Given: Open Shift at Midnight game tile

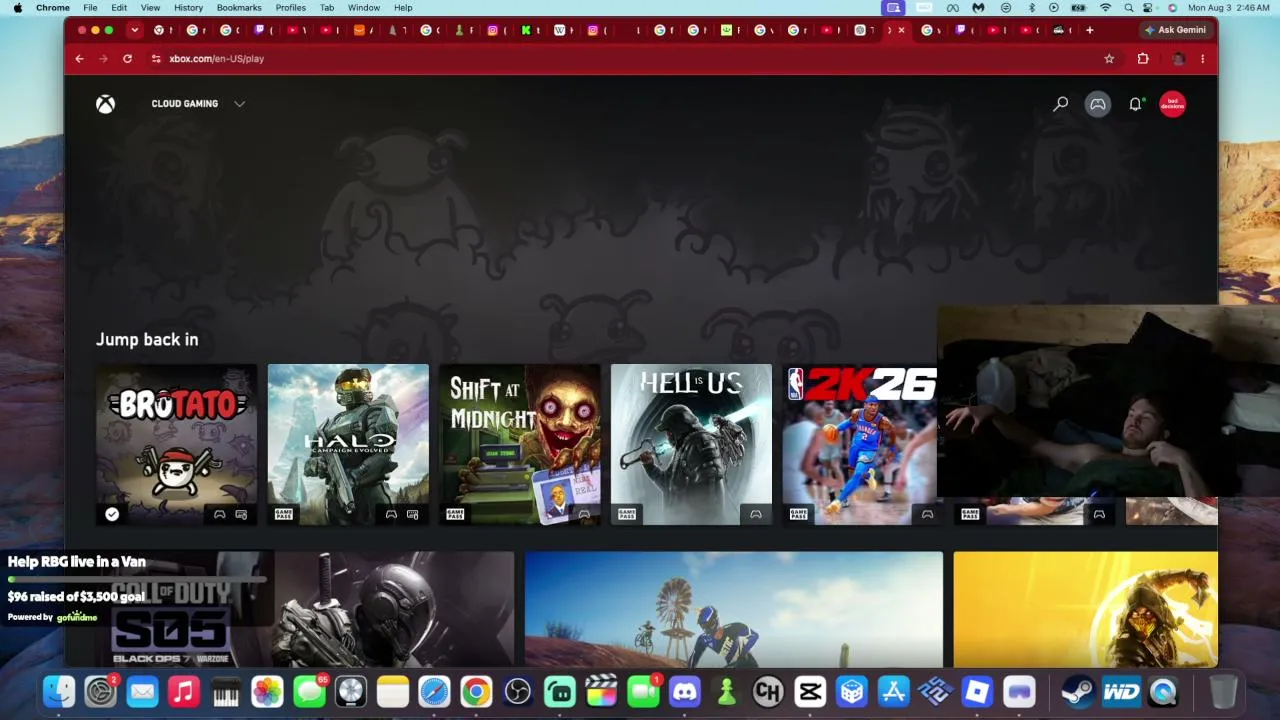Looking at the screenshot, I should point(520,444).
